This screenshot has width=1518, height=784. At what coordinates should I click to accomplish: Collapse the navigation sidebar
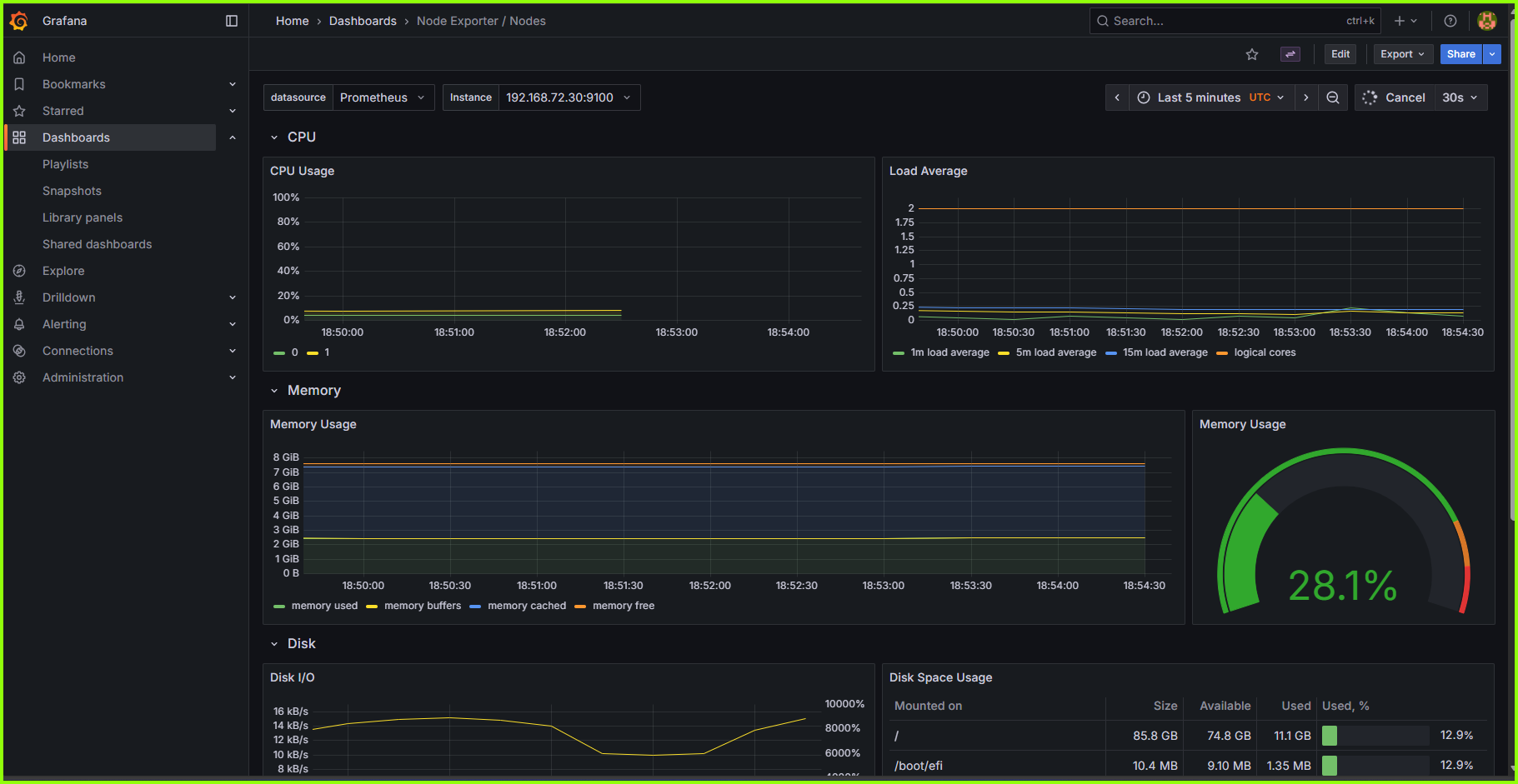click(231, 20)
